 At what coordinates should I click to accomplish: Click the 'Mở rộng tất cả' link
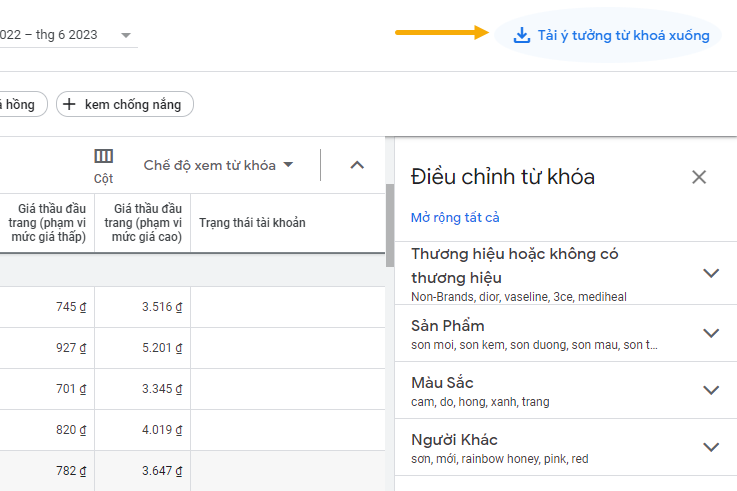click(455, 217)
